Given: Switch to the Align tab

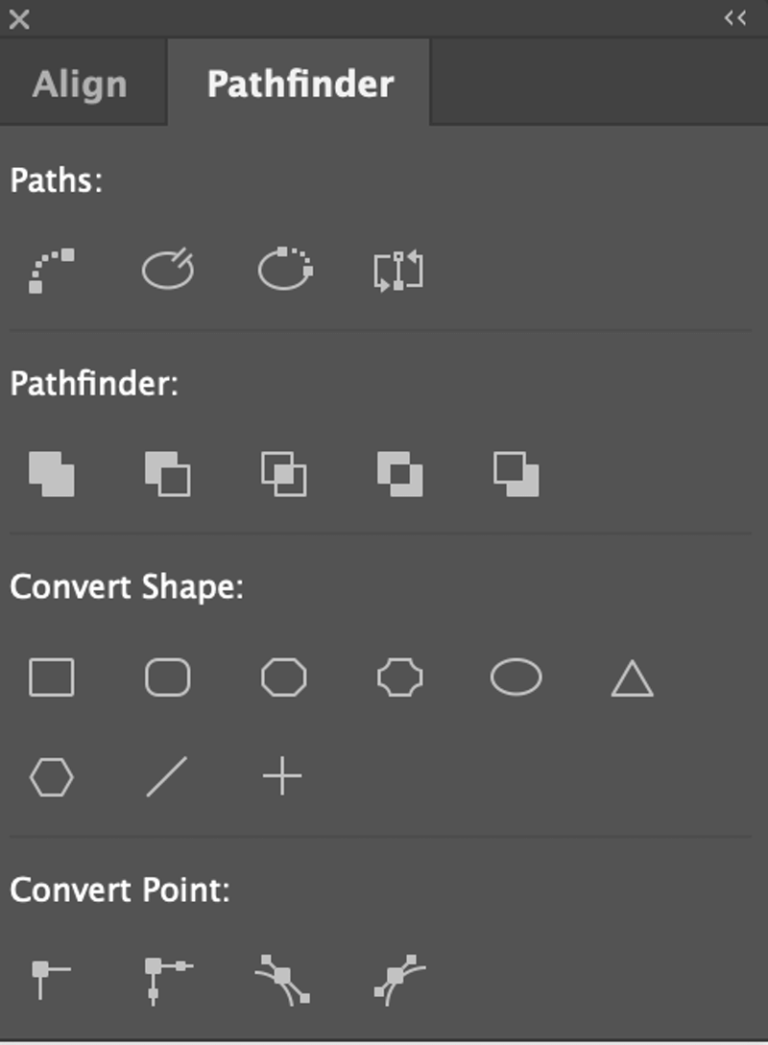Looking at the screenshot, I should 80,84.
